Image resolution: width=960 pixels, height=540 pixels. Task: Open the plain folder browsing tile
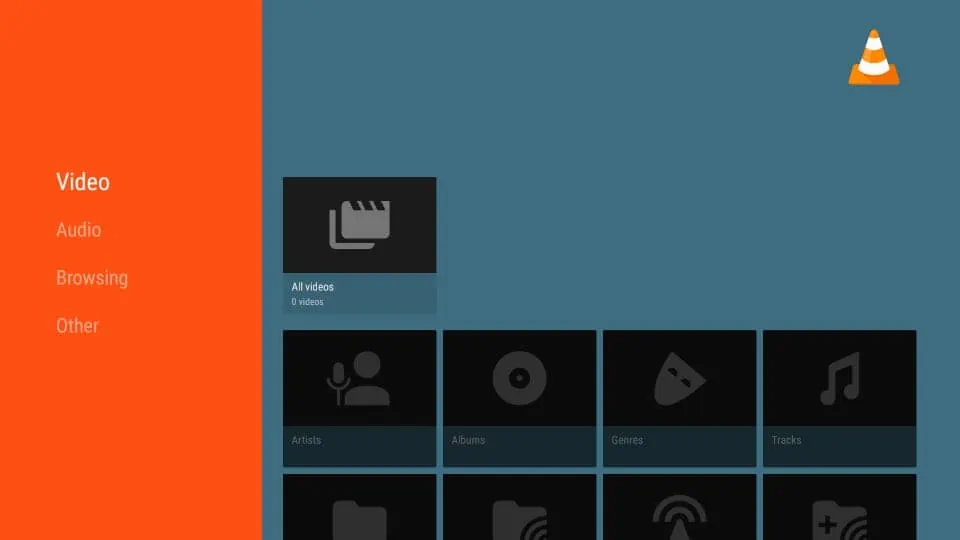point(359,515)
